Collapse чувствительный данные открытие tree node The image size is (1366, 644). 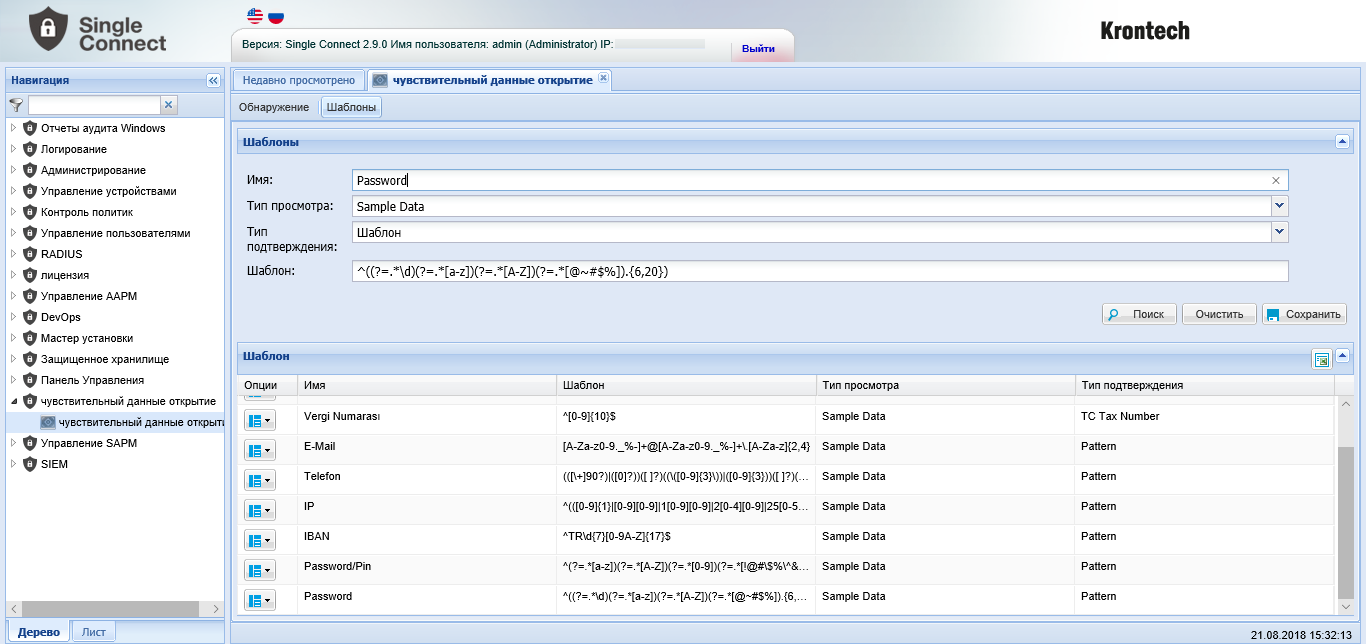pyautogui.click(x=13, y=401)
